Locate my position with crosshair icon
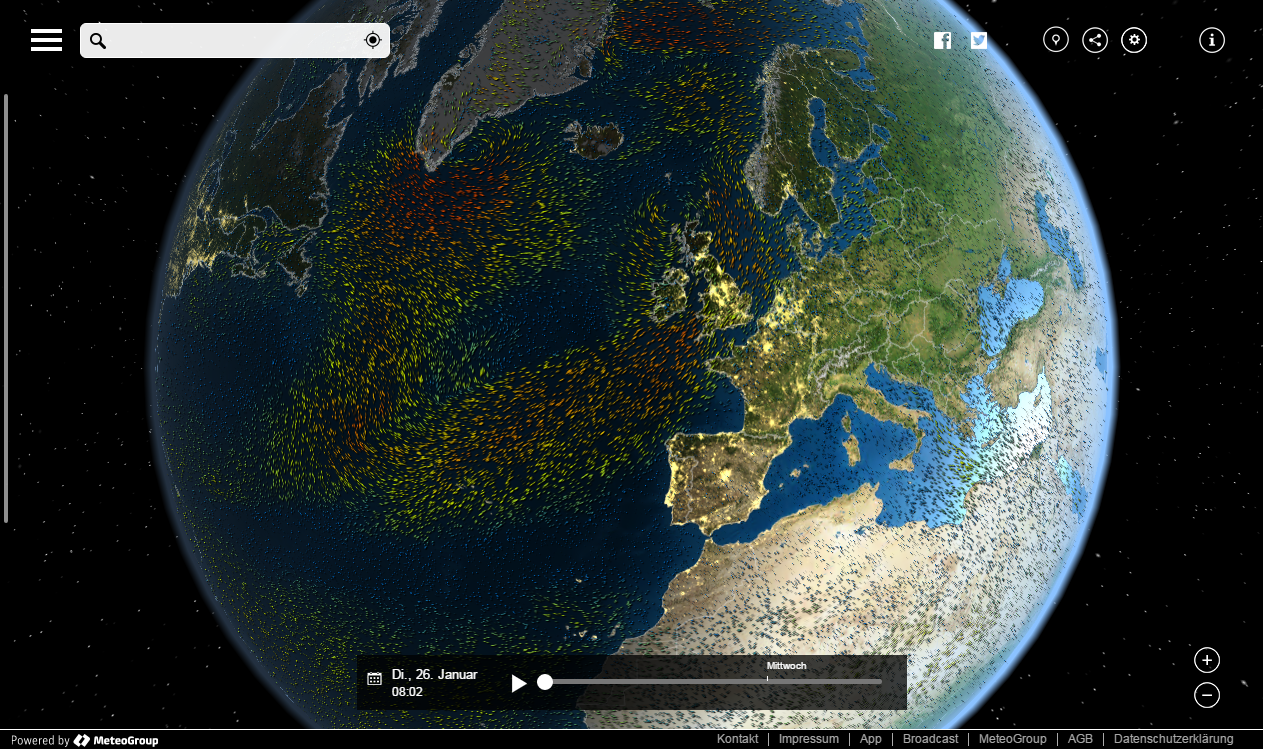This screenshot has height=749, width=1263. pyautogui.click(x=373, y=40)
